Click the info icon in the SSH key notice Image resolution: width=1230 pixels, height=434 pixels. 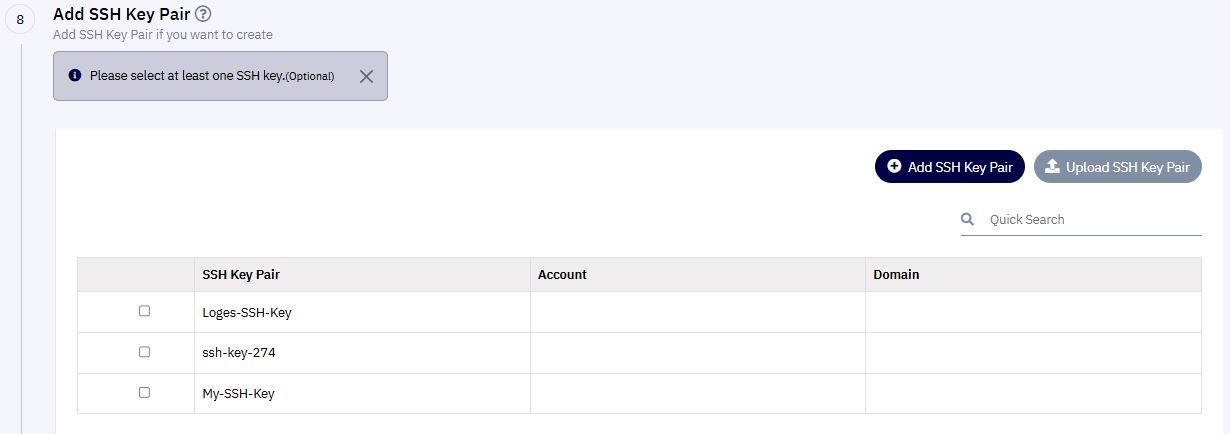click(x=74, y=76)
